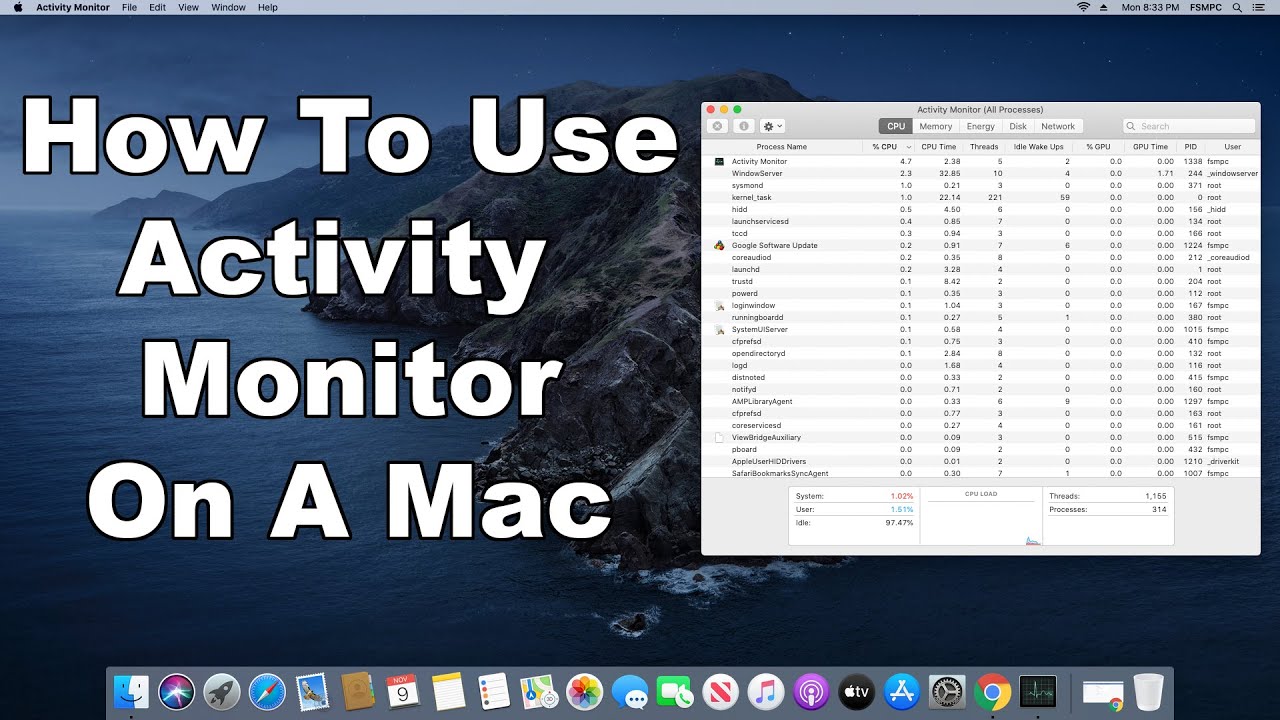The width and height of the screenshot is (1280, 720).
Task: Launch Siri from the Dock
Action: pyautogui.click(x=177, y=692)
